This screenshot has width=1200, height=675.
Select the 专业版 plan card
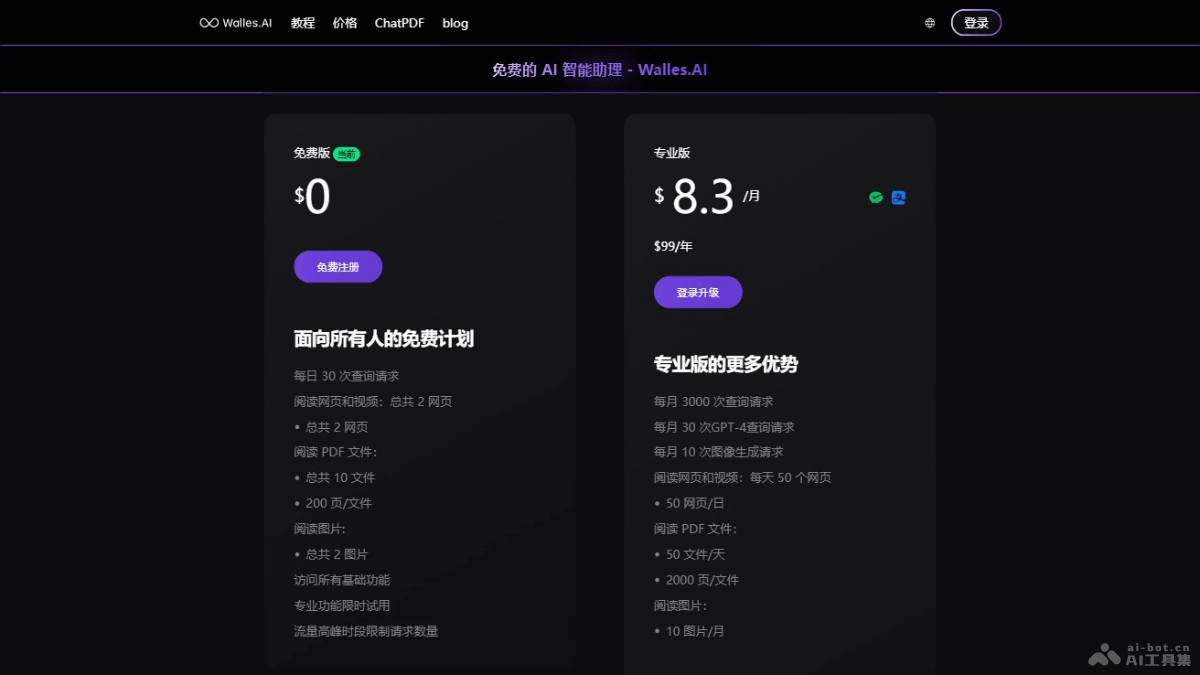tap(780, 390)
